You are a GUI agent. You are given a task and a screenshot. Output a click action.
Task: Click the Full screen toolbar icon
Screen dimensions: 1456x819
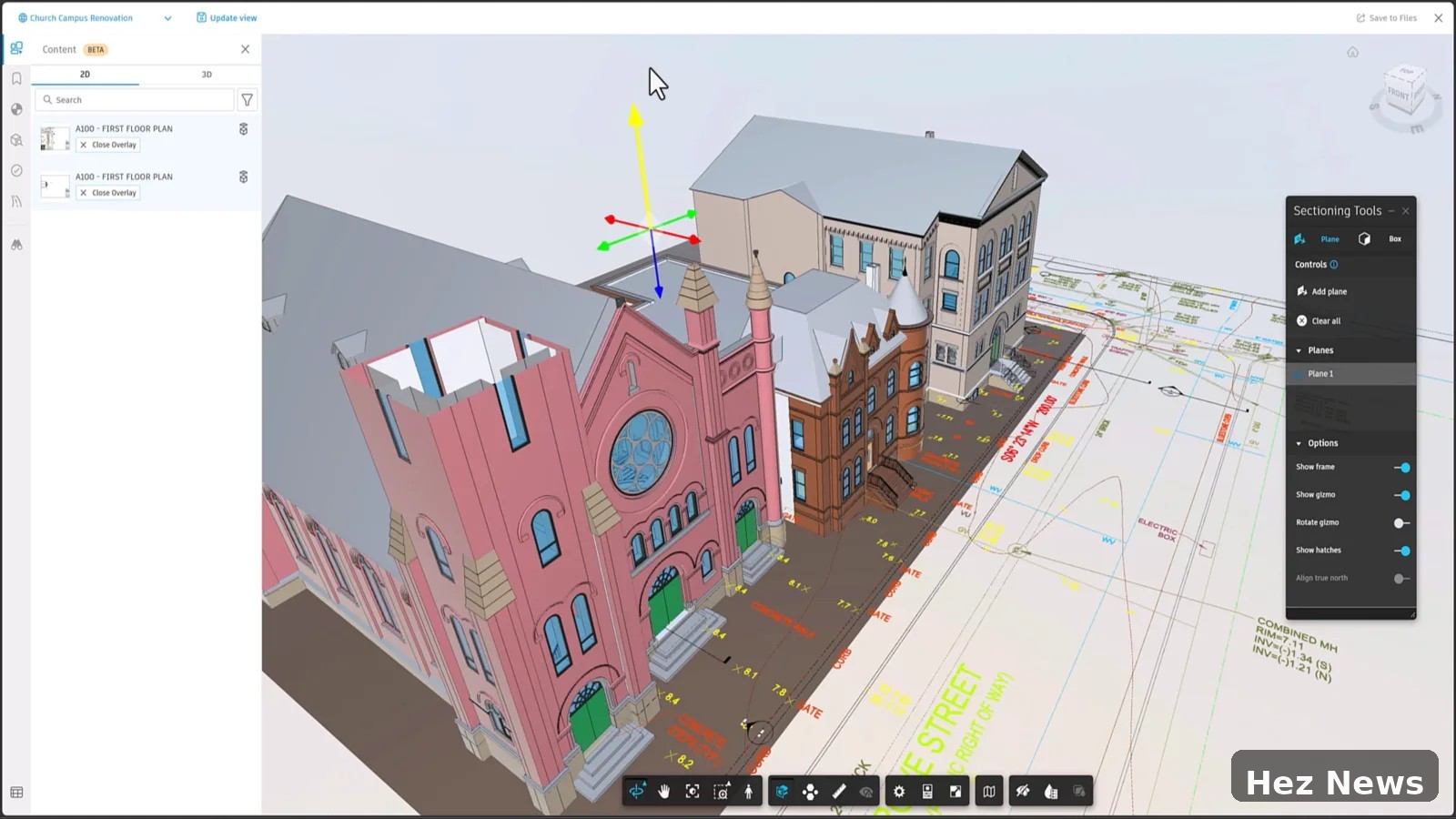tap(955, 792)
